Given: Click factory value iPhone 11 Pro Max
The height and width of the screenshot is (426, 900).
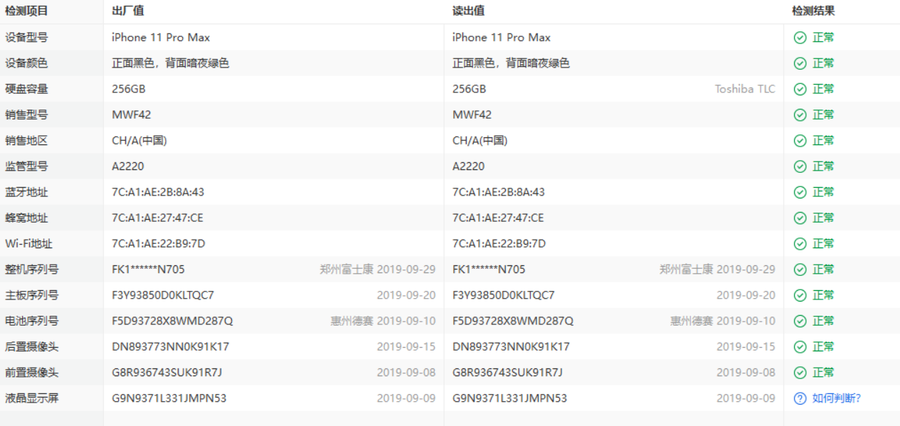Looking at the screenshot, I should (x=161, y=38).
